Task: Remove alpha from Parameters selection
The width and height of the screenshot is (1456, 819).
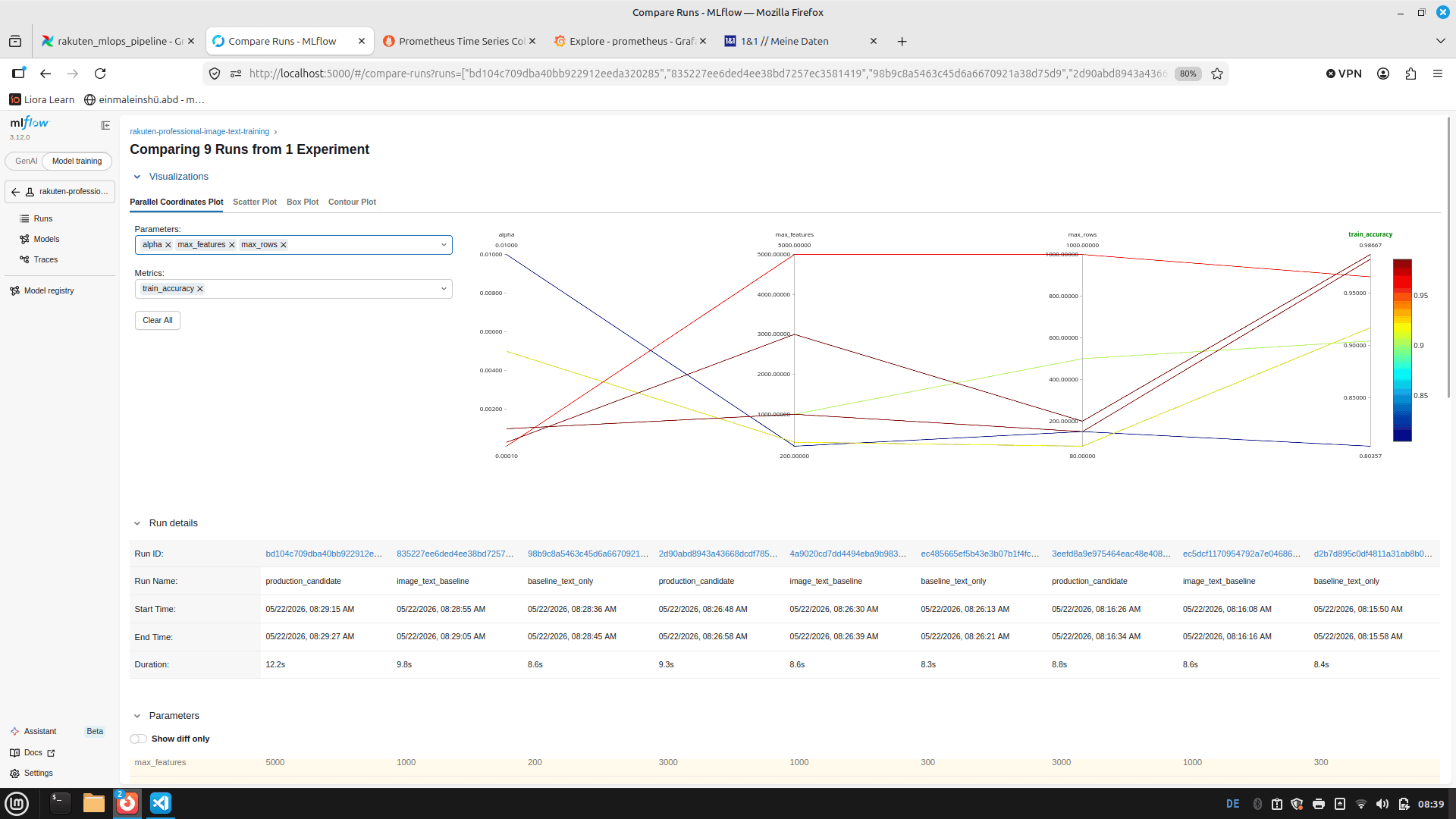Action: click(x=168, y=245)
